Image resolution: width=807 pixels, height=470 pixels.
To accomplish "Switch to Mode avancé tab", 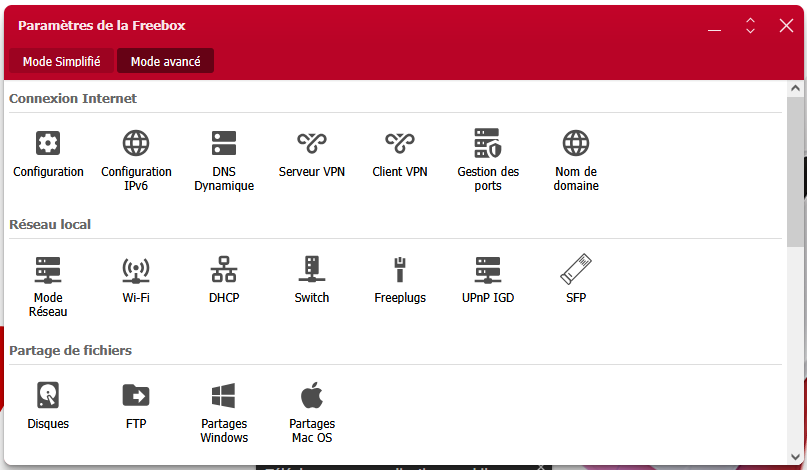I will pyautogui.click(x=165, y=61).
